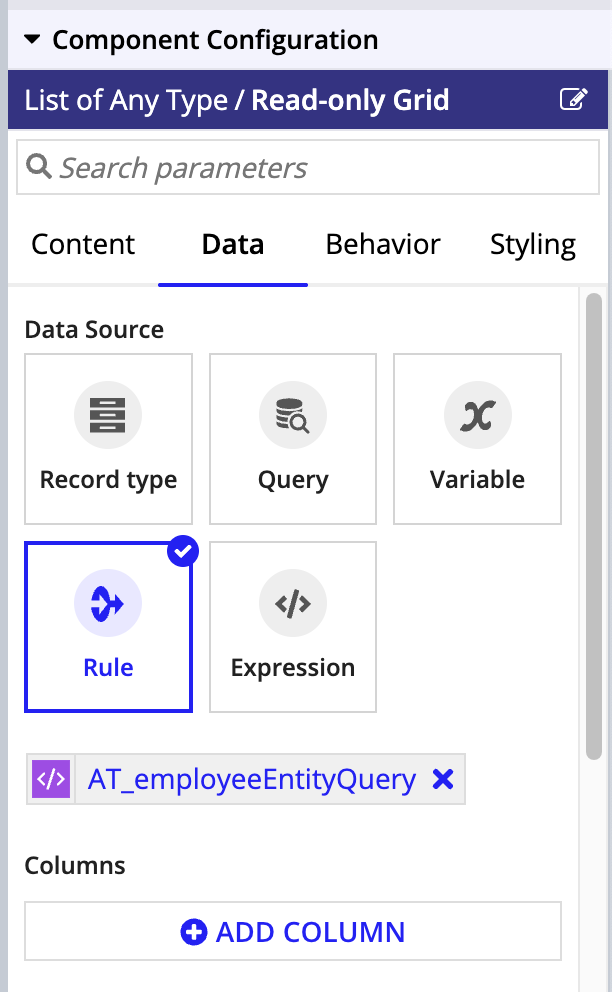Open the AT_employeeEntityQuery rule link

(252, 779)
